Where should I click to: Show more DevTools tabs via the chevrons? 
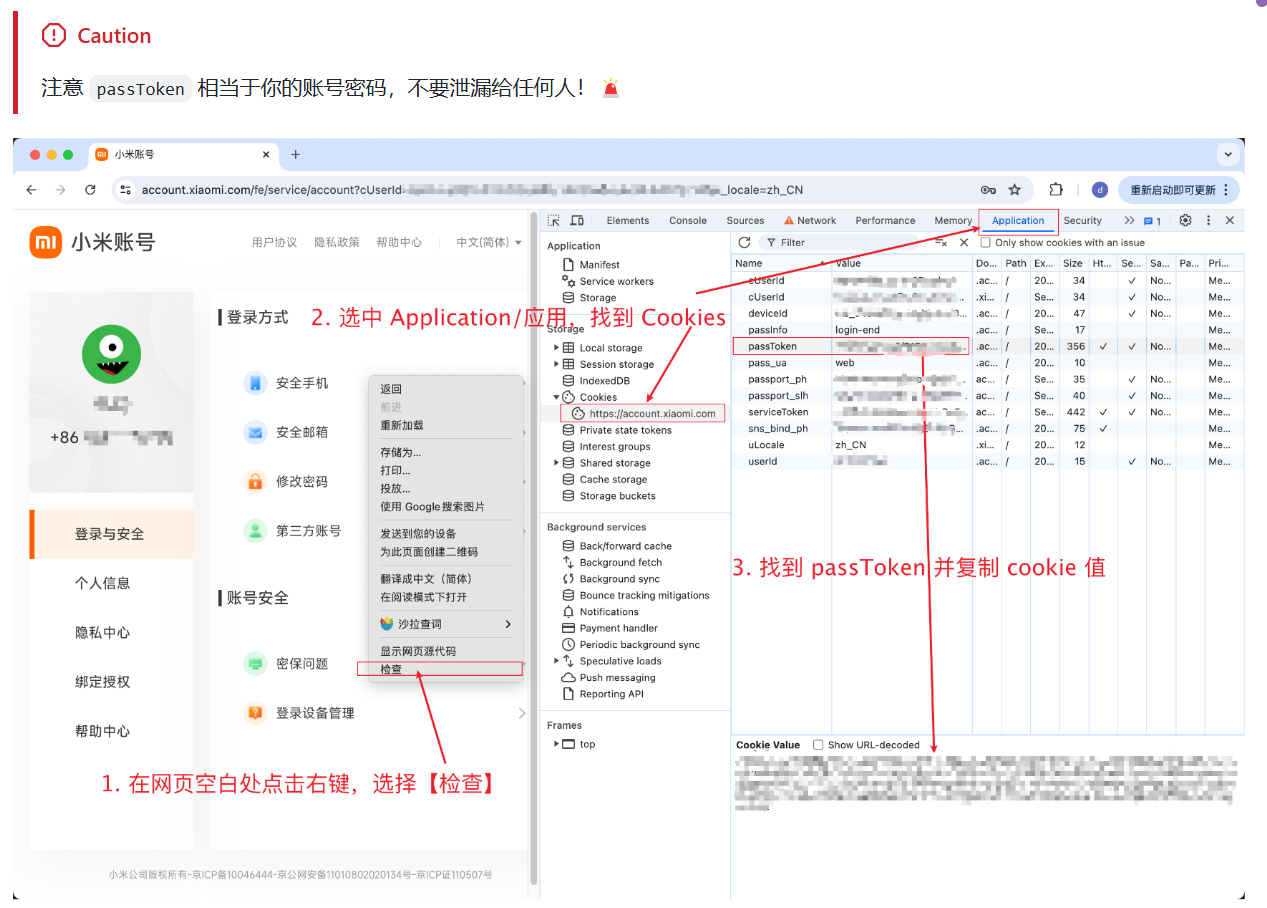(x=1129, y=221)
